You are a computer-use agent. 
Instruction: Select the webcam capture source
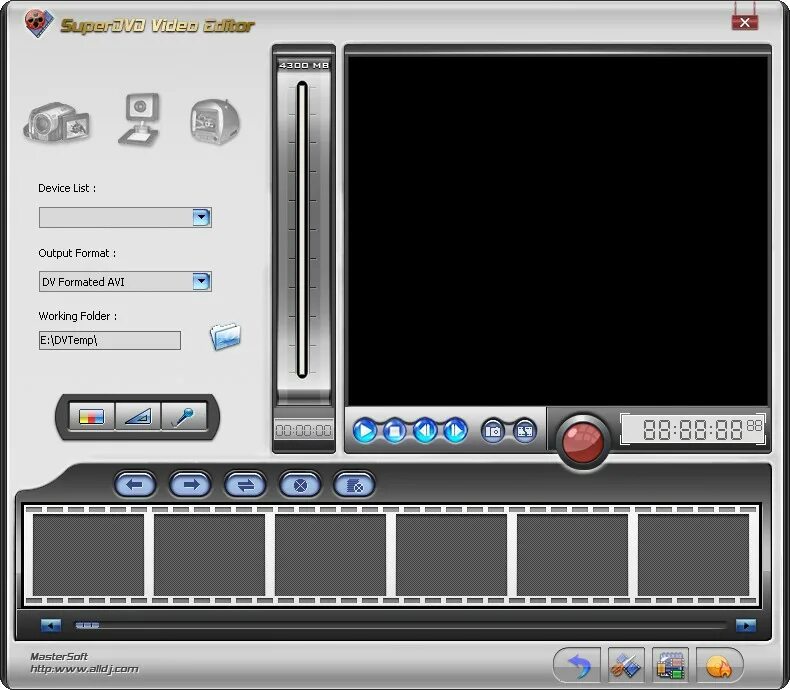[140, 120]
